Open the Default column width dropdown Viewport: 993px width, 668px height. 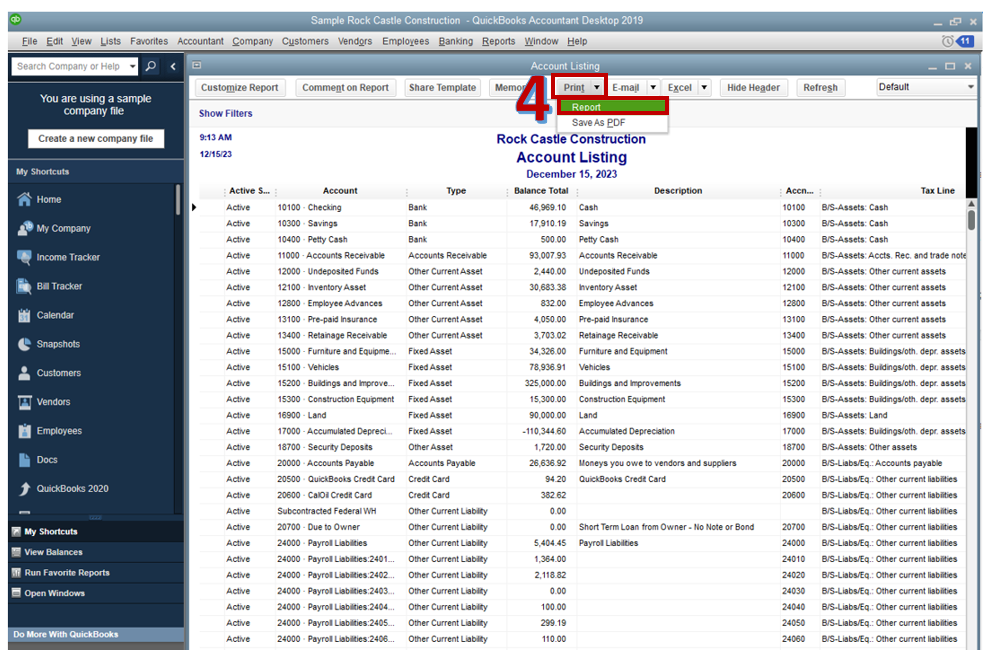click(x=925, y=87)
